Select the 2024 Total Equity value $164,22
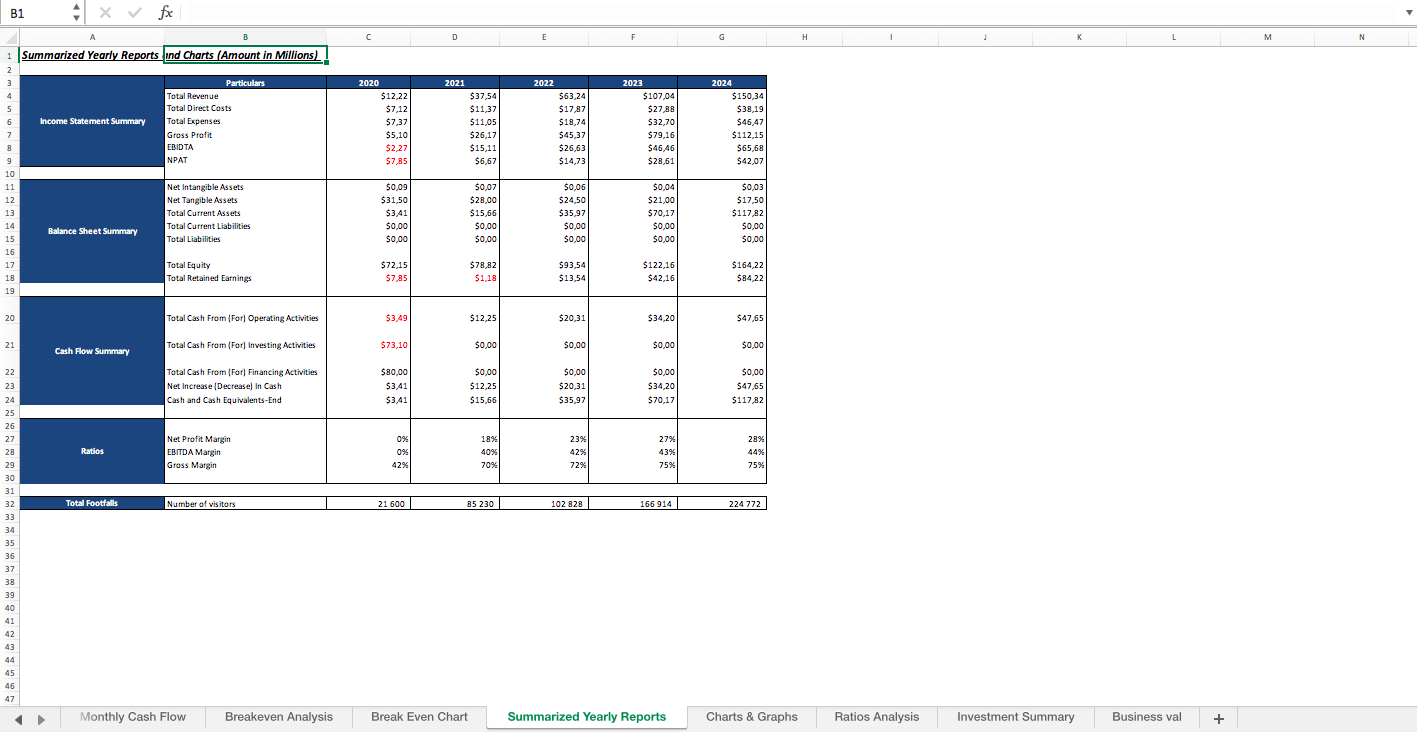The height and width of the screenshot is (732, 1417). coord(722,265)
